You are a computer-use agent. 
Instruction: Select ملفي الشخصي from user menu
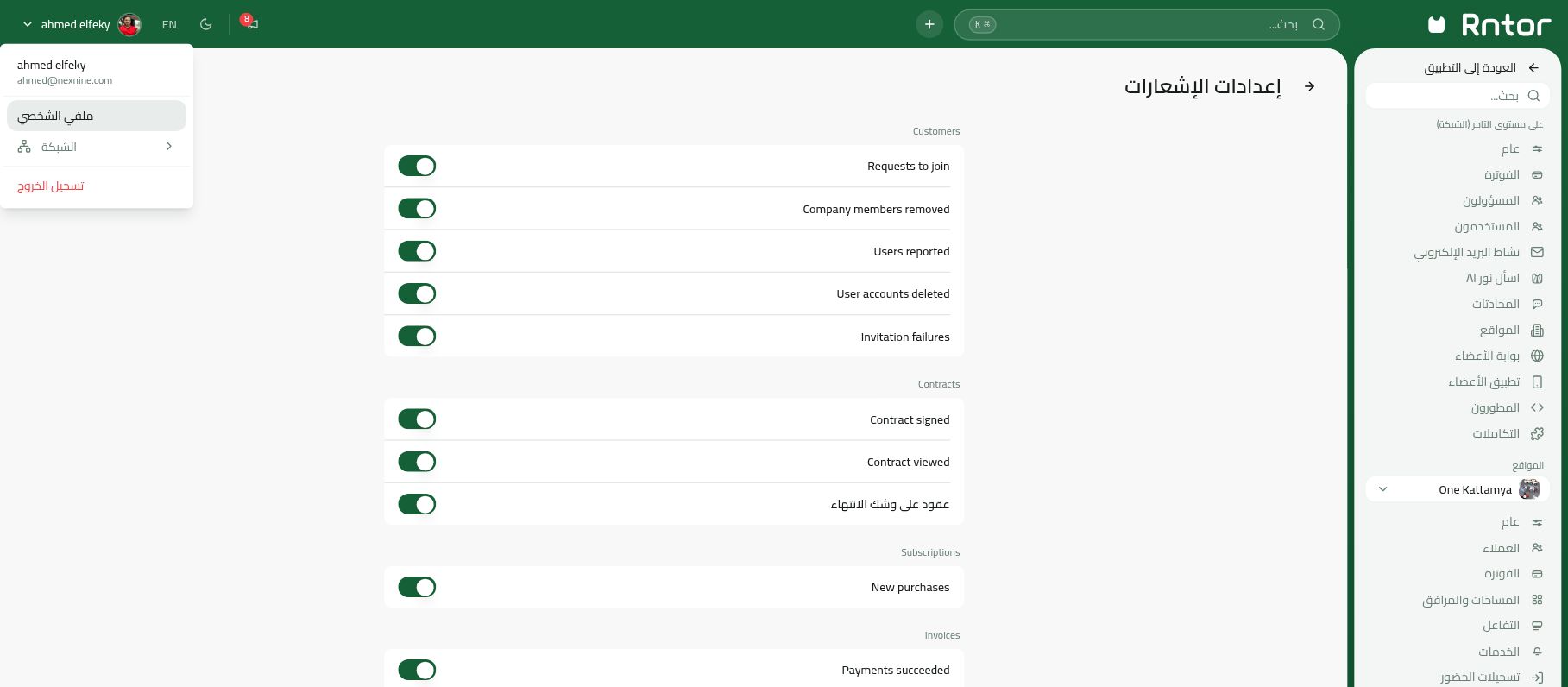(x=97, y=116)
